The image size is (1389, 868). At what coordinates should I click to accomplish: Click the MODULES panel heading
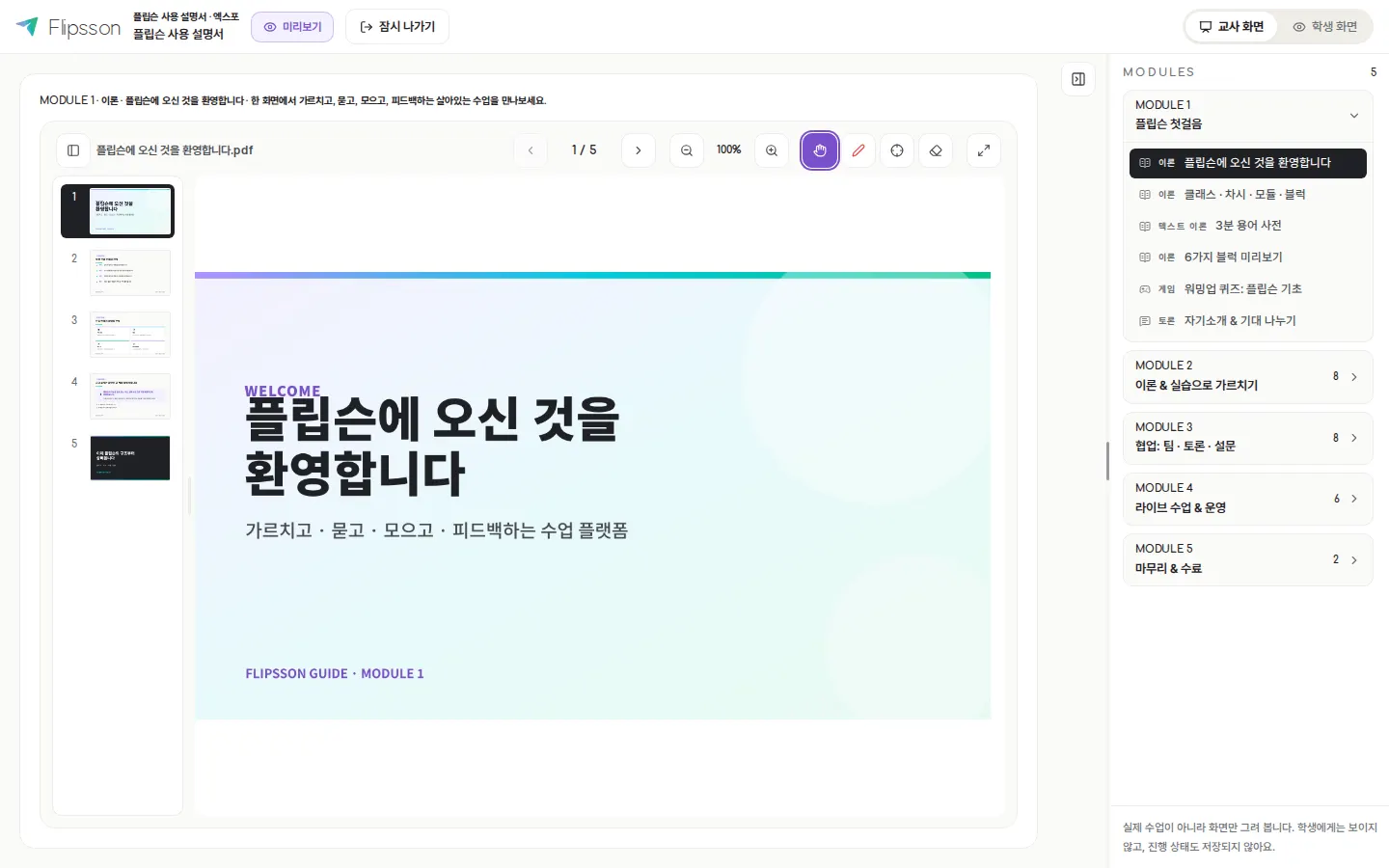[x=1158, y=72]
